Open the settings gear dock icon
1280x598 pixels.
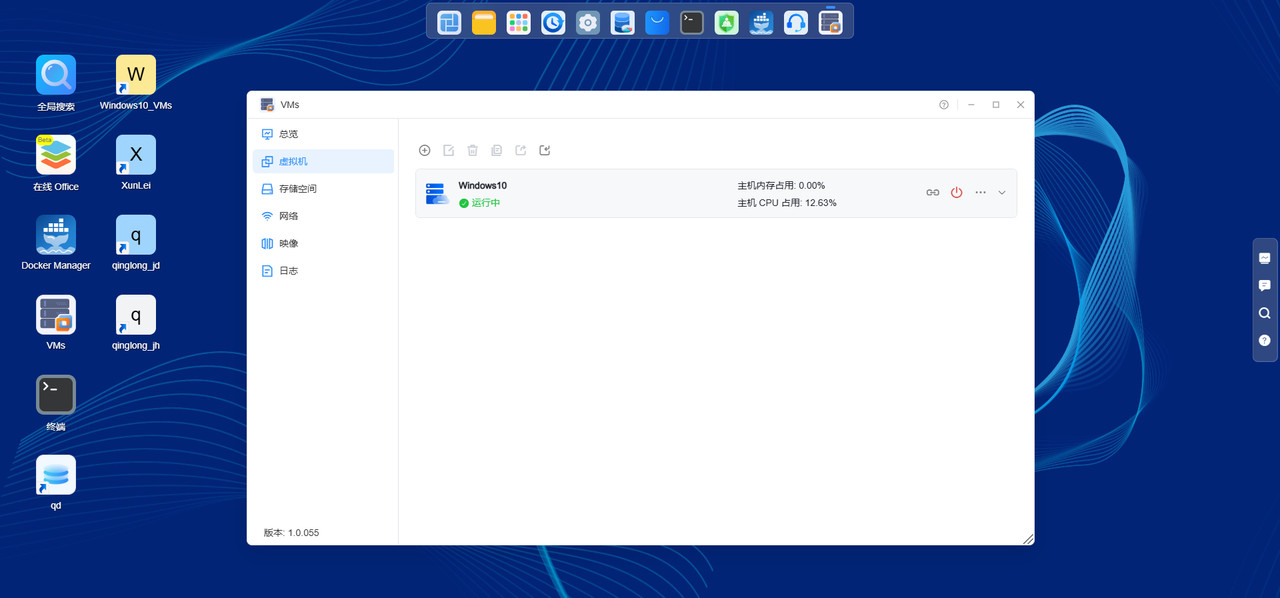click(588, 22)
